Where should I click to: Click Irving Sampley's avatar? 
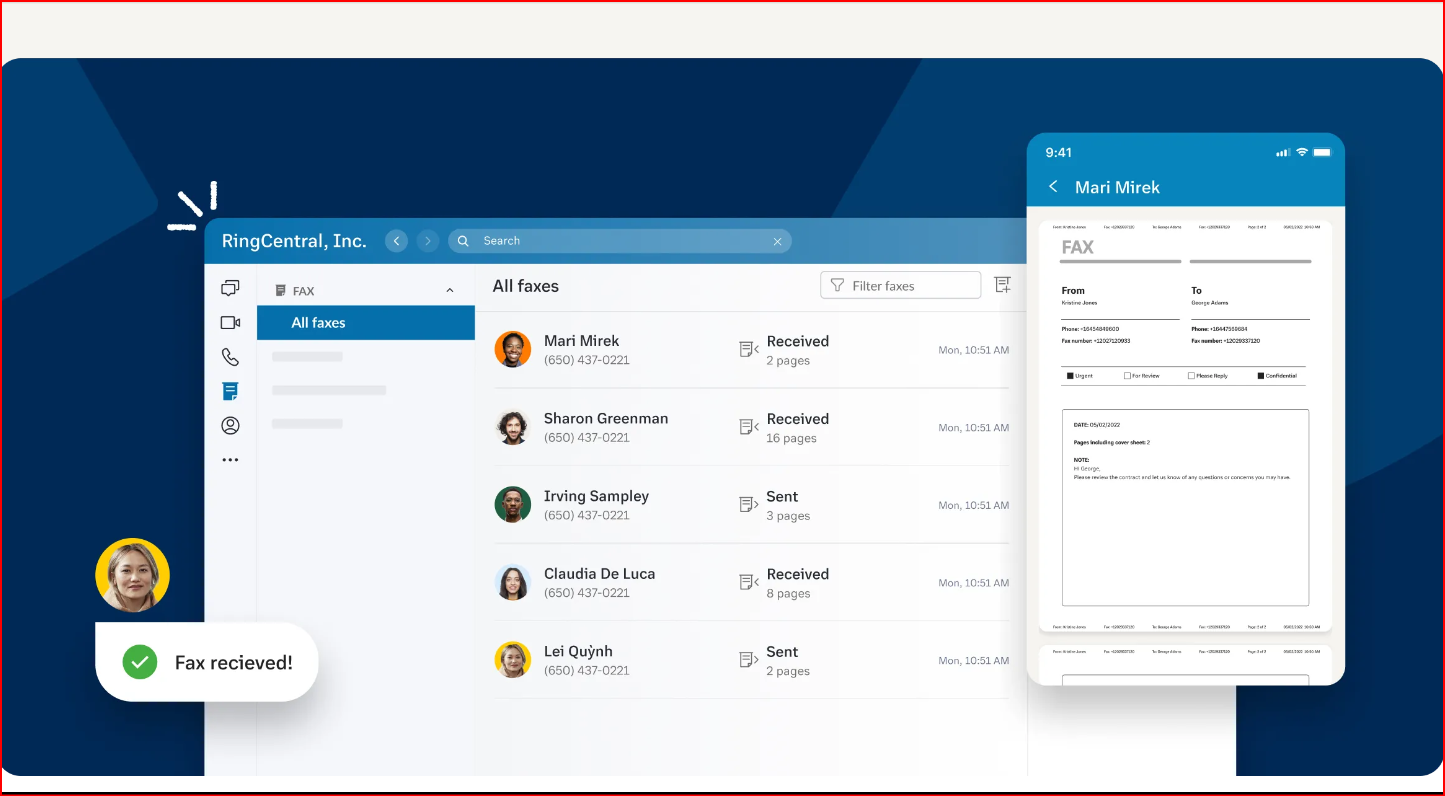coord(512,504)
